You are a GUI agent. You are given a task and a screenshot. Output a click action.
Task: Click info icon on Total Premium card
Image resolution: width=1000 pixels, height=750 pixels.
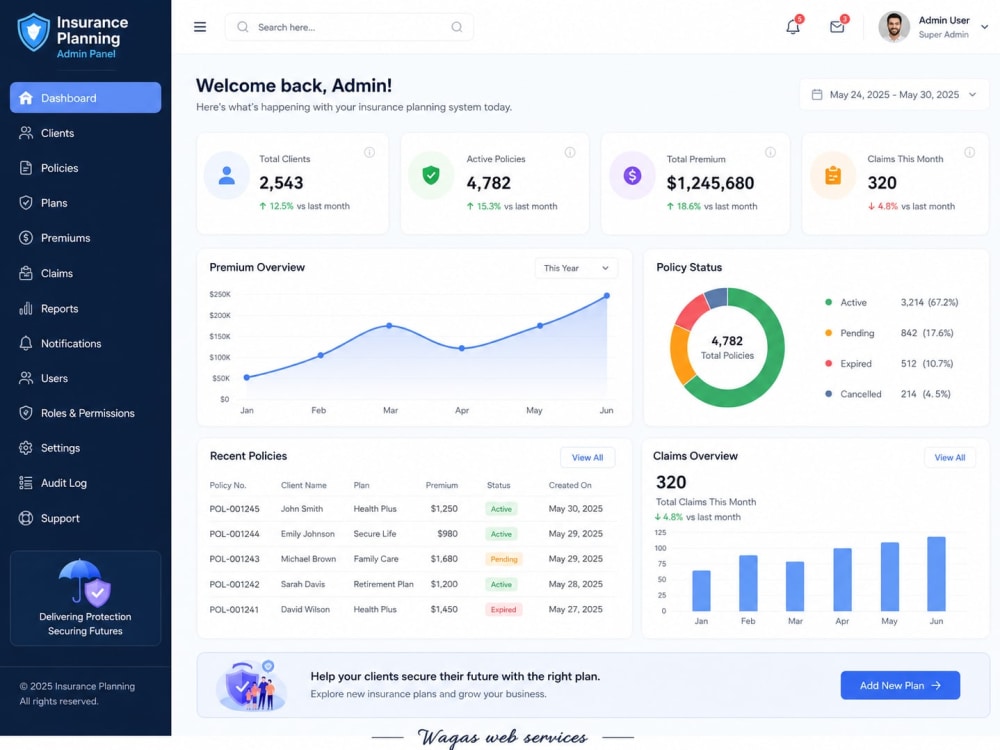pos(770,152)
